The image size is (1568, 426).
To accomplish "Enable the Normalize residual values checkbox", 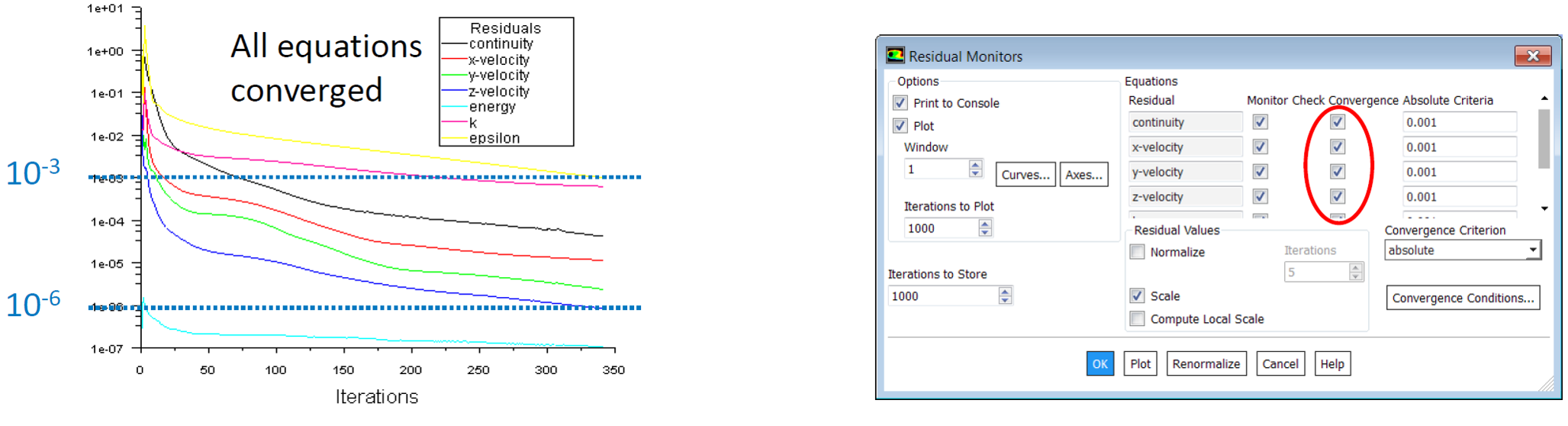I will [x=1138, y=252].
